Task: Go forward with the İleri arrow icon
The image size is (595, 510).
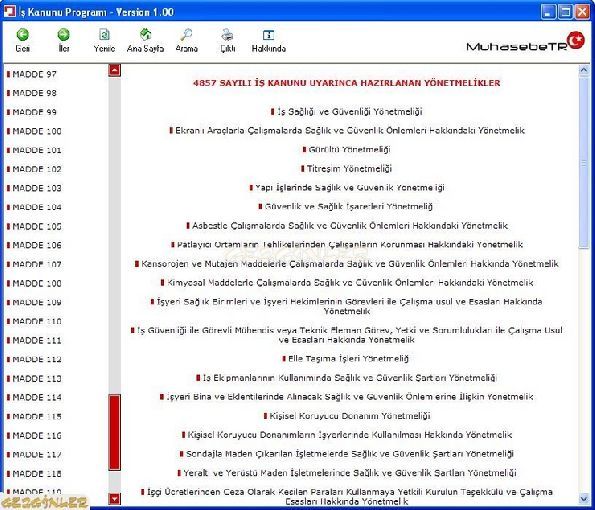Action: tap(63, 35)
